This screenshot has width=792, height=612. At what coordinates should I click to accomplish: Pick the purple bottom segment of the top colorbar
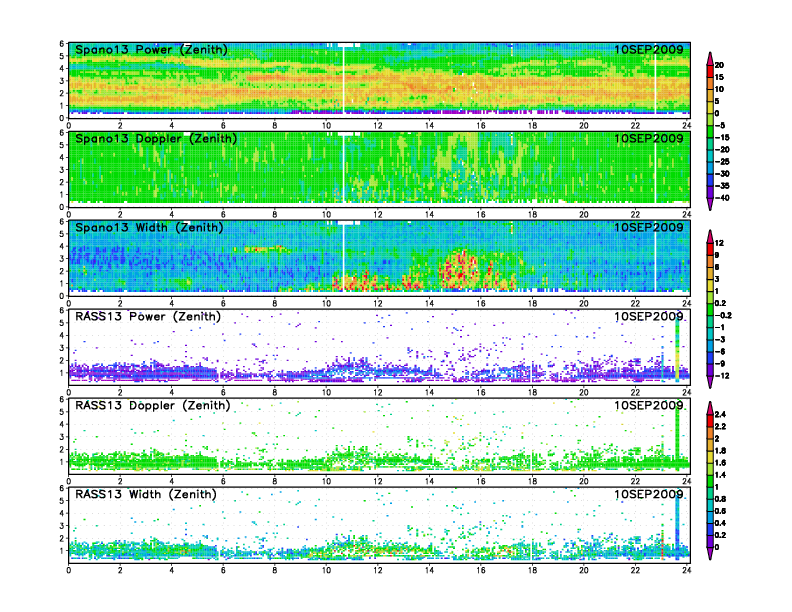[x=710, y=192]
